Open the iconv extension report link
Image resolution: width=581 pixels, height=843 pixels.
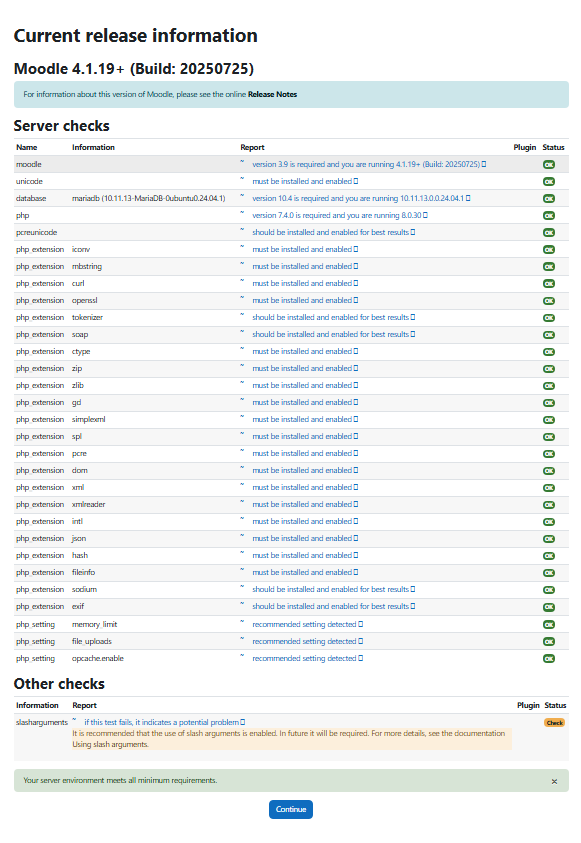pos(305,249)
